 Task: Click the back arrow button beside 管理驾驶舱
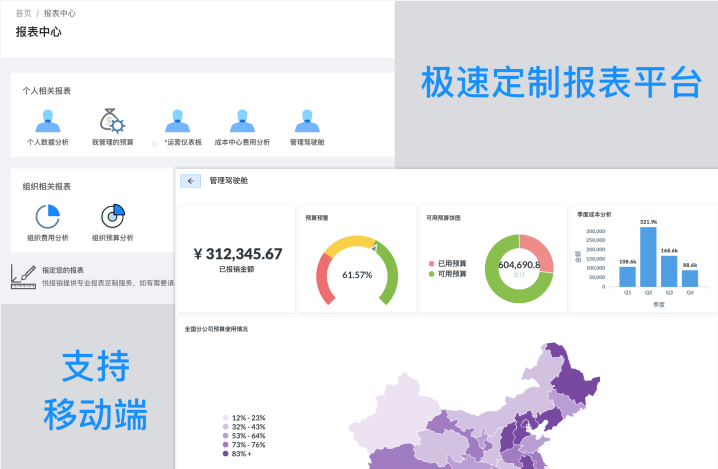coord(190,181)
